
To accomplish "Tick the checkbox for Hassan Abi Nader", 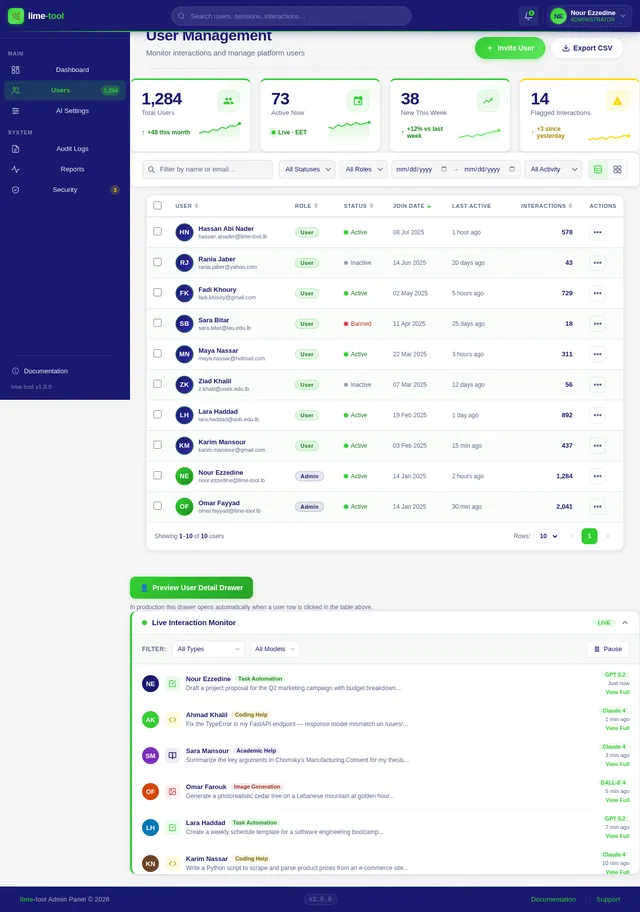I will point(157,232).
